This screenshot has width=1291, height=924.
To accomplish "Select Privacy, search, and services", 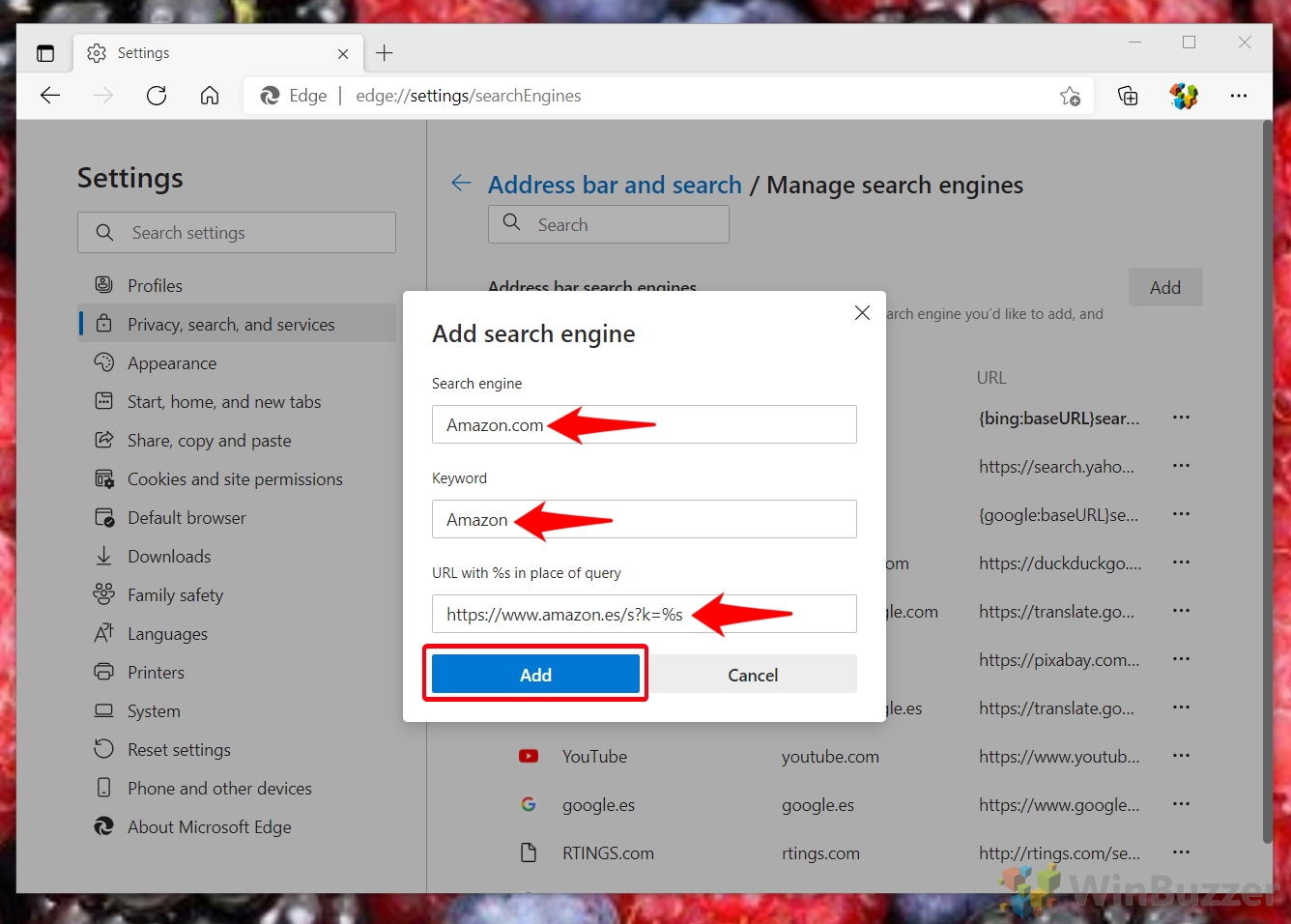I will tap(237, 325).
